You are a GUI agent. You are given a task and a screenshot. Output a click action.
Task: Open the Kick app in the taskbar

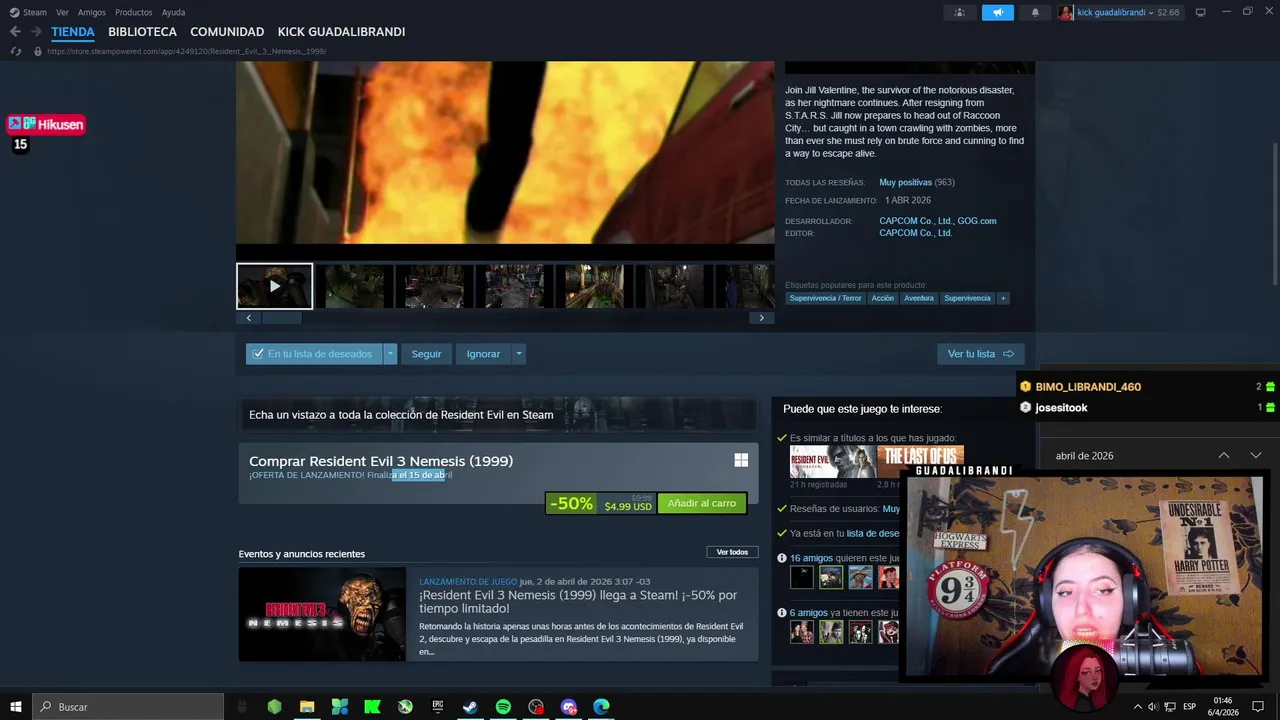coord(372,707)
